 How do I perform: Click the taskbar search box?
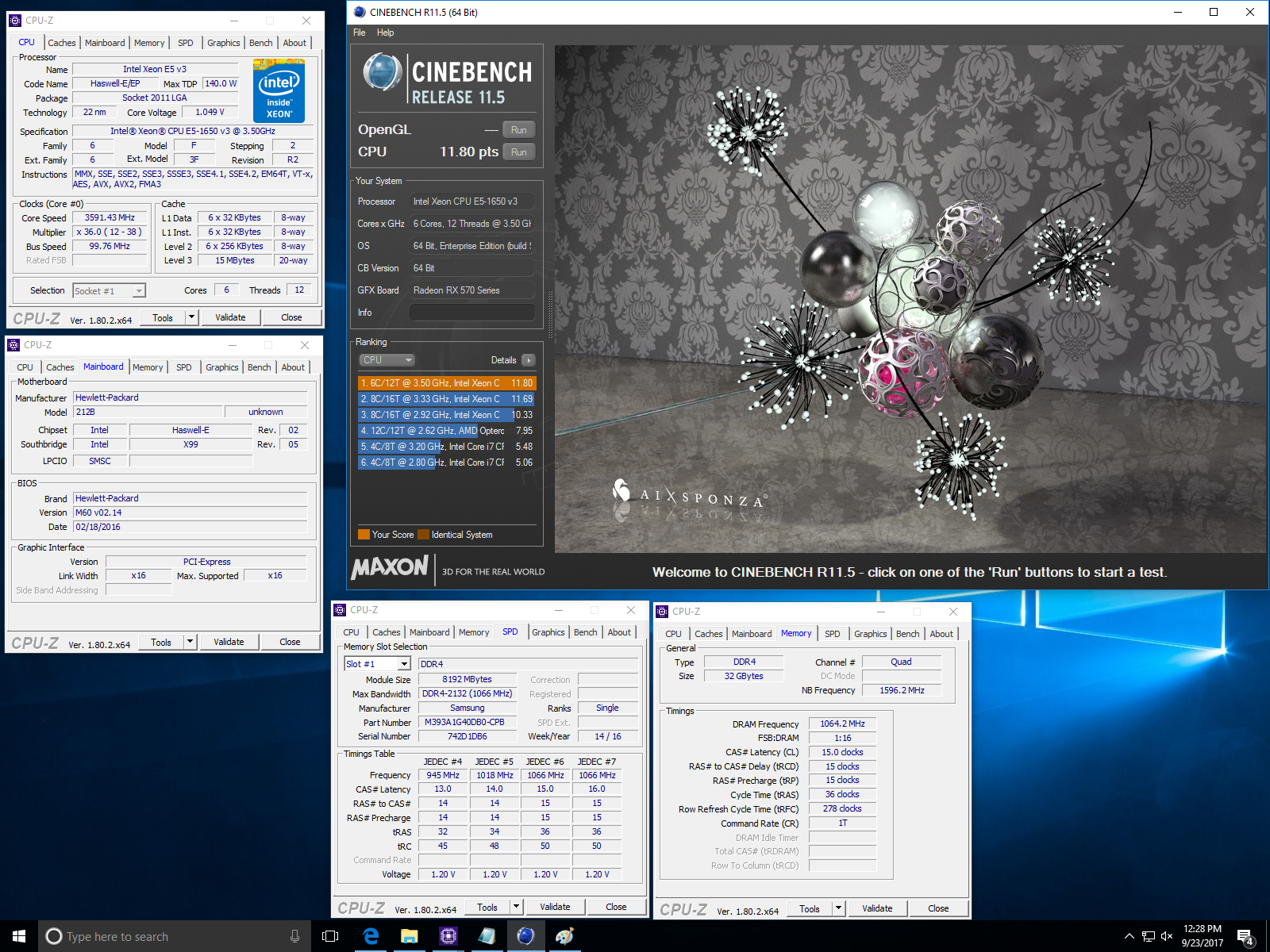175,936
